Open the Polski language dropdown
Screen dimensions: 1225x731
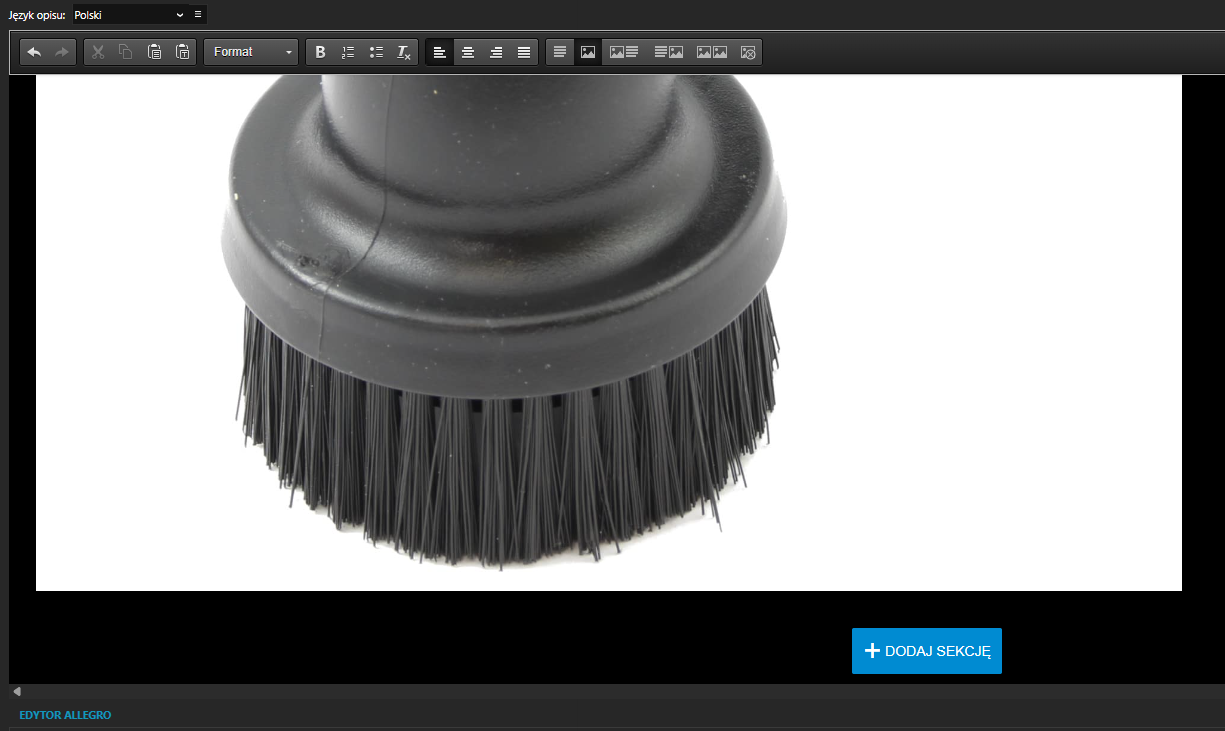pos(129,15)
